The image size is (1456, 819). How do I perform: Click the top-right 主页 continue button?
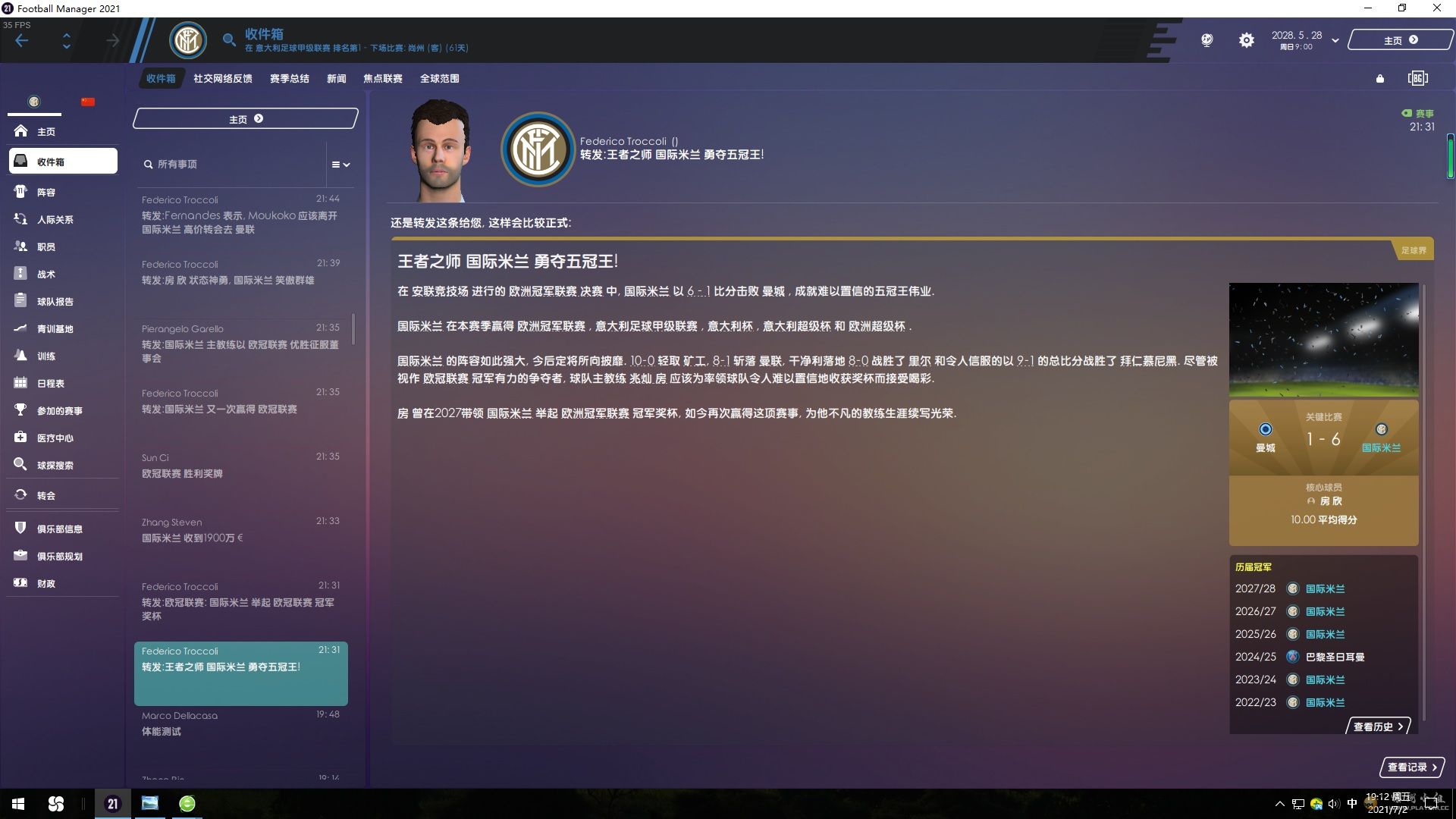tap(1400, 40)
